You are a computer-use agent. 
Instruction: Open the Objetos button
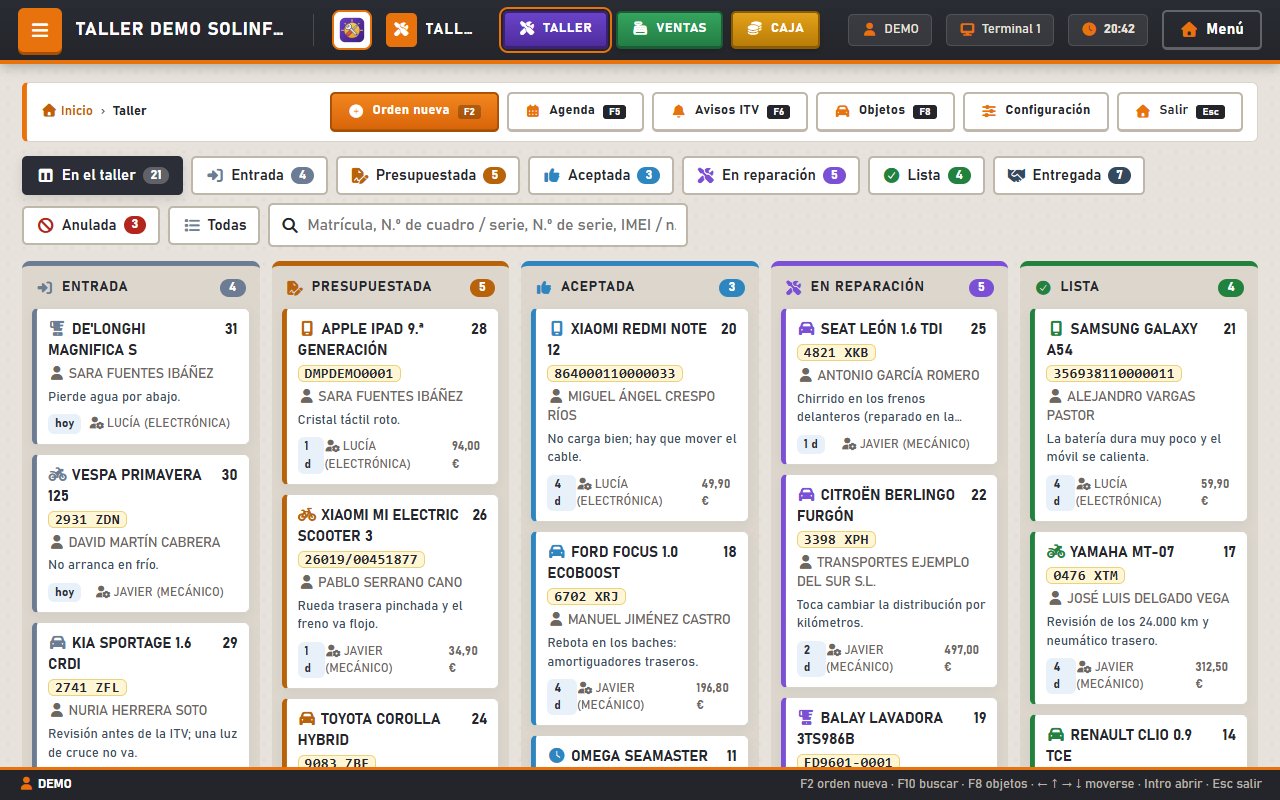[x=885, y=111]
